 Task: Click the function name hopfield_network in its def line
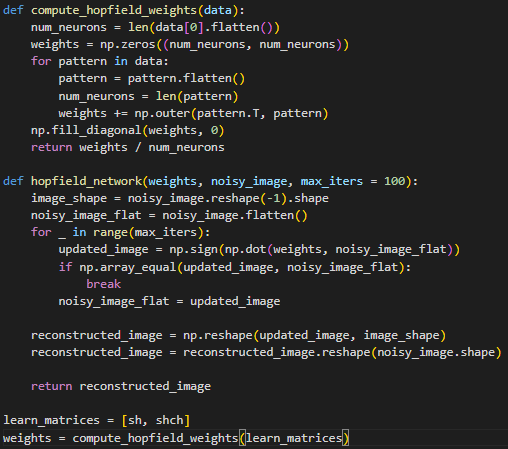point(86,181)
